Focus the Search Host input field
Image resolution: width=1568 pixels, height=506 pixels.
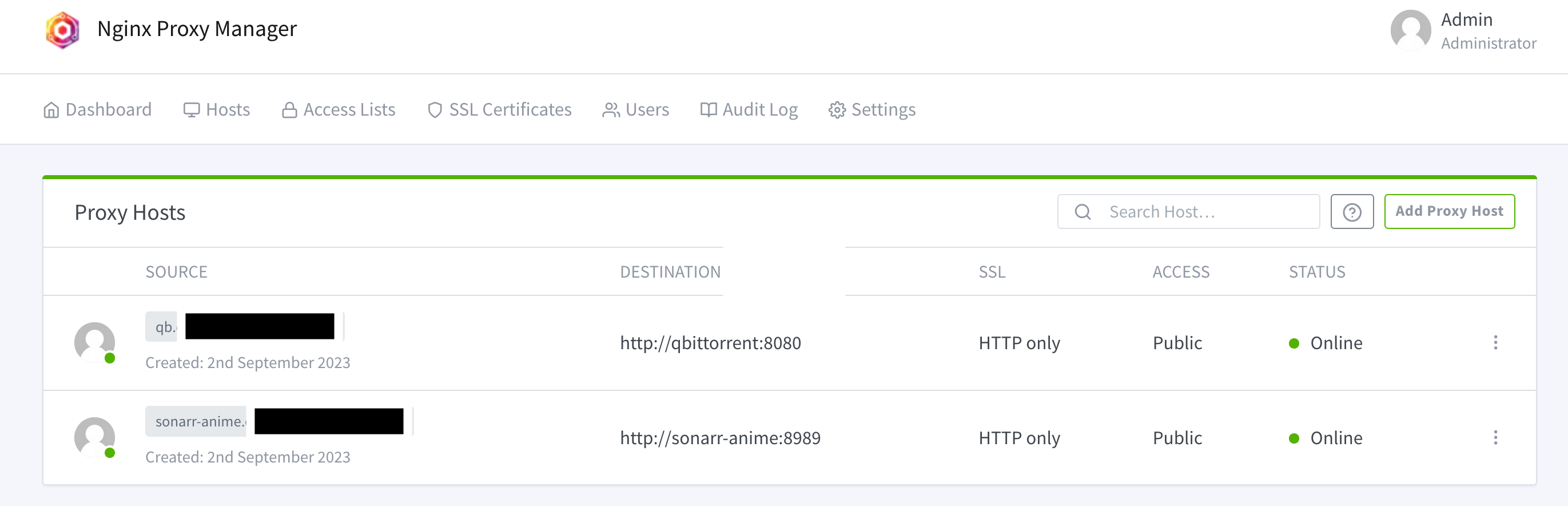point(1188,212)
